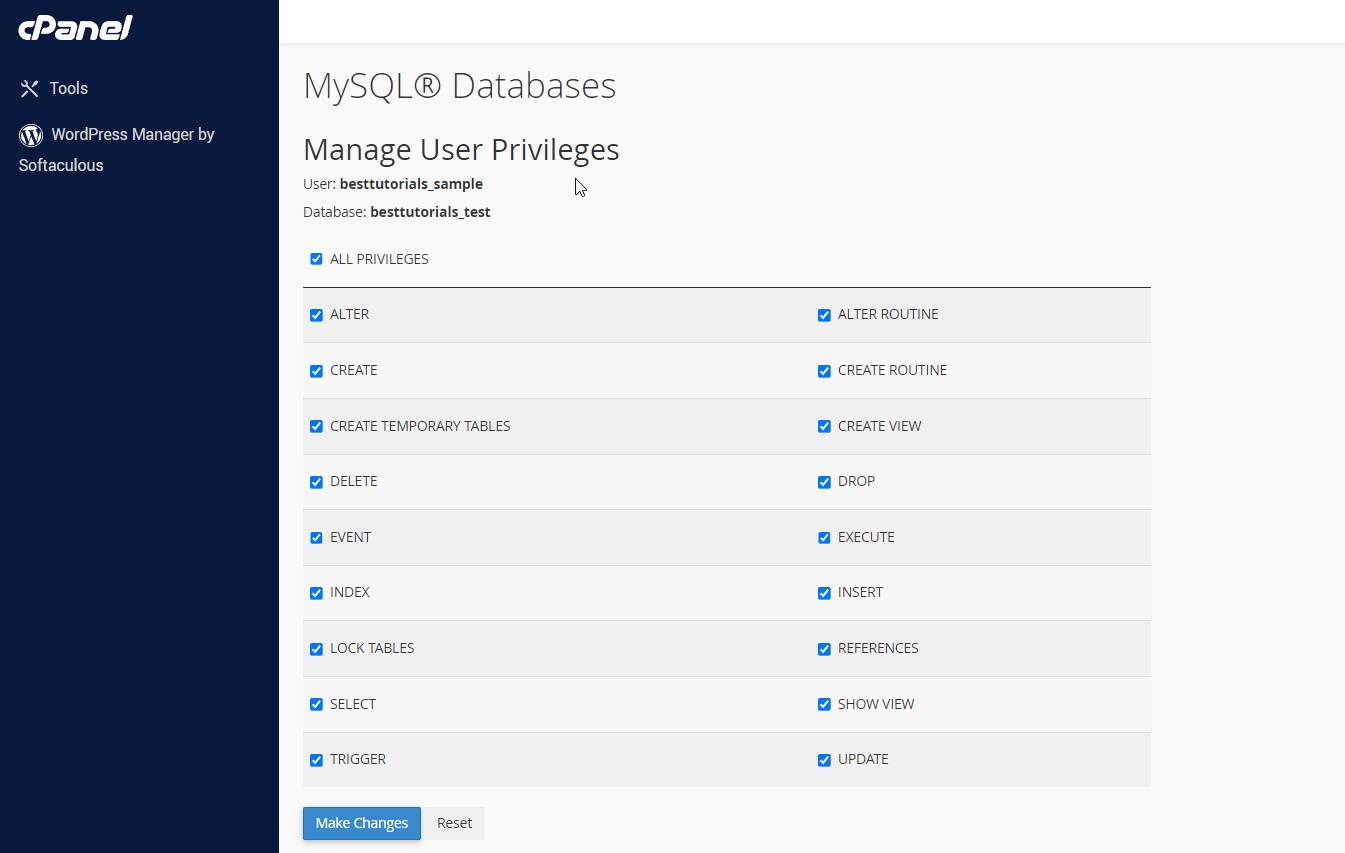Uncheck the REFERENCES privilege
Image resolution: width=1345 pixels, height=853 pixels.
tap(824, 649)
